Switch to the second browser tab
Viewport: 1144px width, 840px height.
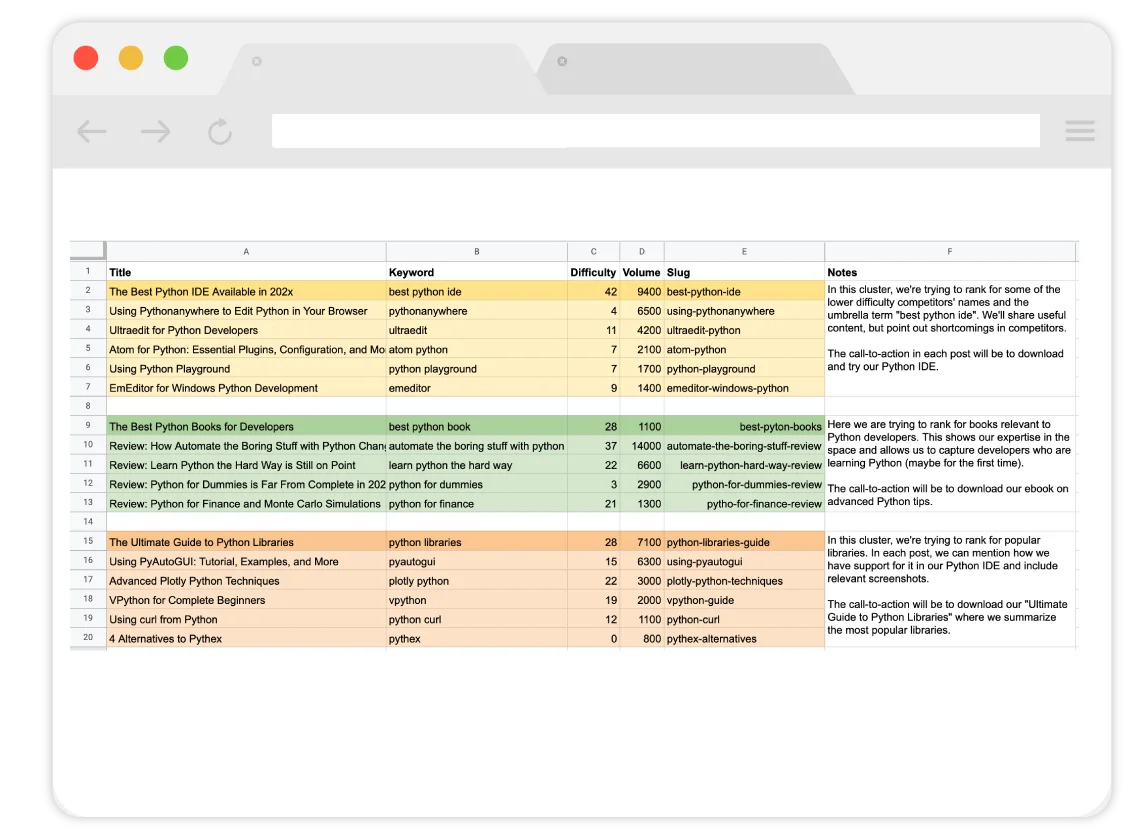(697, 69)
